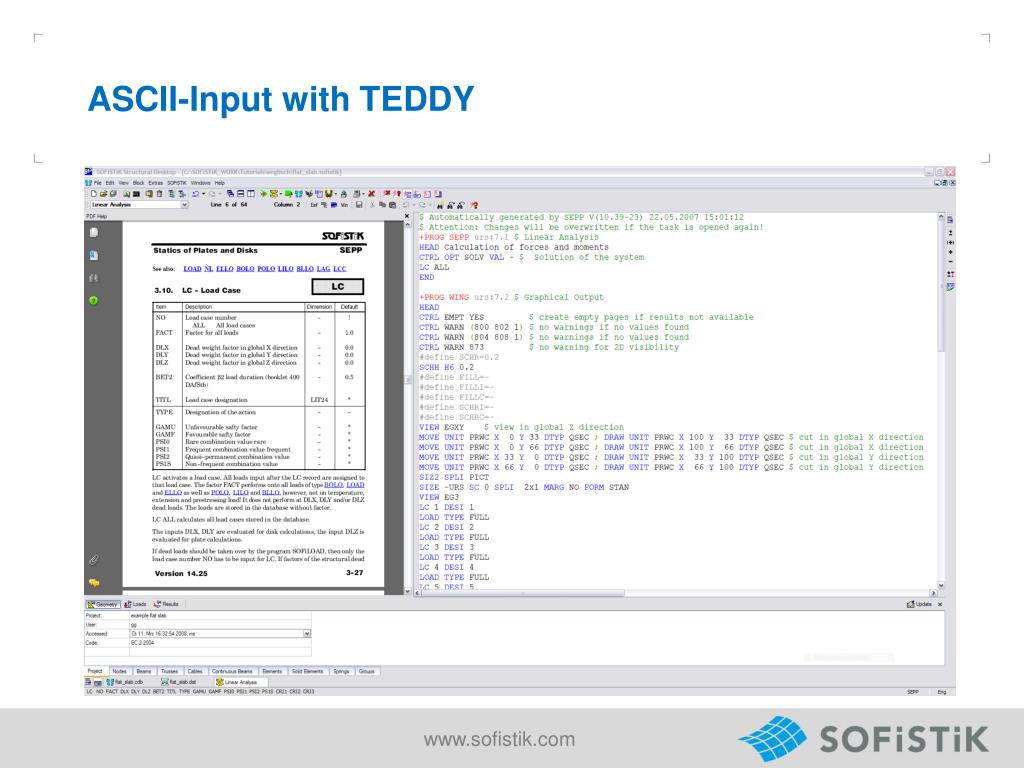The width and height of the screenshot is (1024, 768).
Task: Switch to the flat_slab.dat document tab
Action: 178,682
